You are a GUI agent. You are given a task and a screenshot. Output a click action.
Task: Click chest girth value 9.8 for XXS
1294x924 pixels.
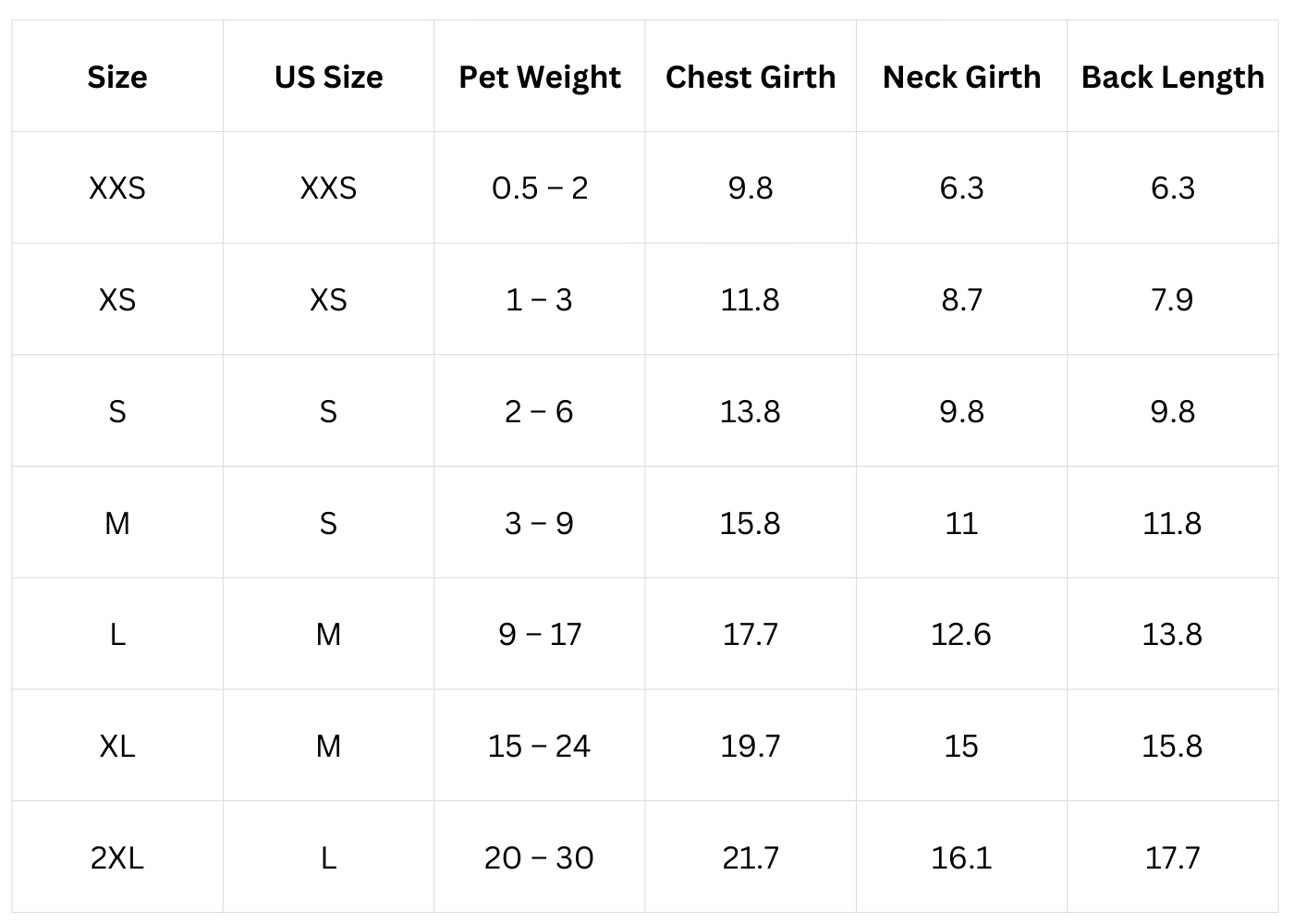click(x=751, y=188)
